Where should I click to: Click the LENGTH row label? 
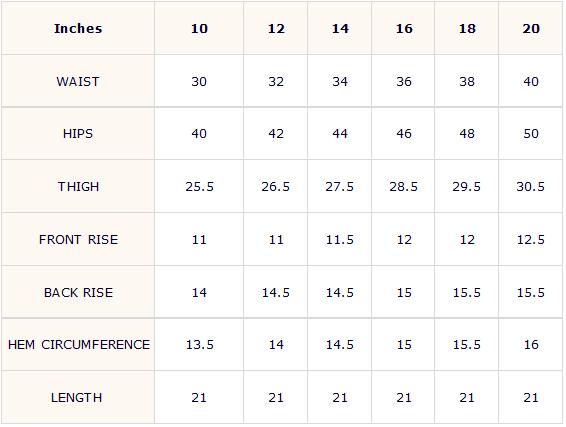tap(78, 397)
